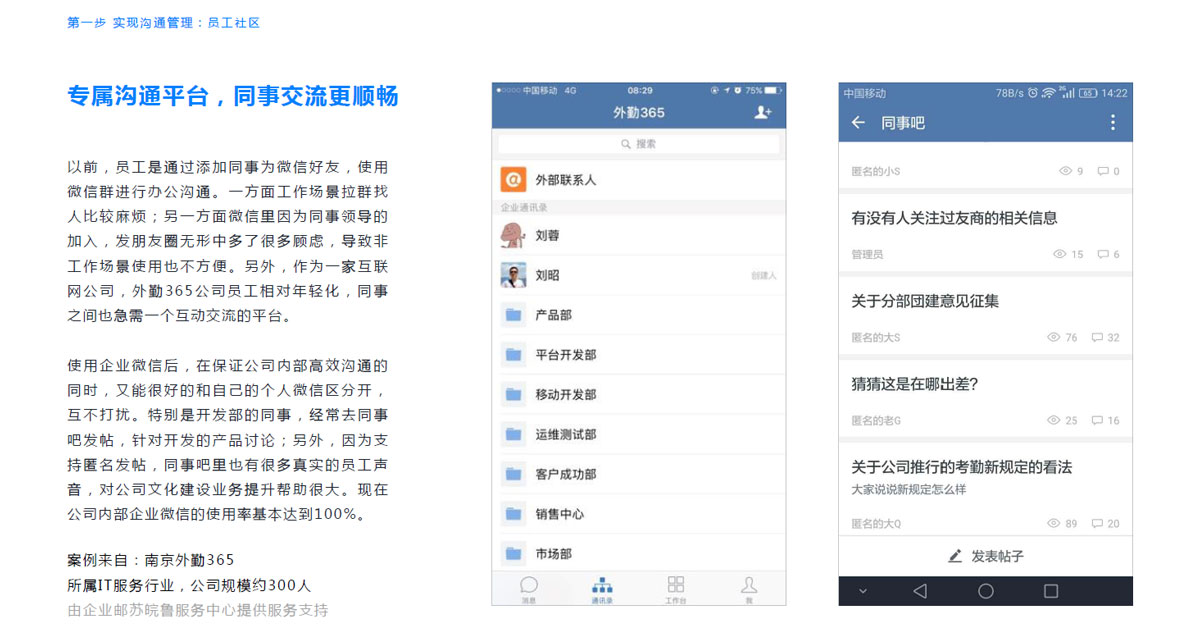Click the eye icon on 匿名的老G post
Screen dimensions: 1195x635
click(1054, 420)
